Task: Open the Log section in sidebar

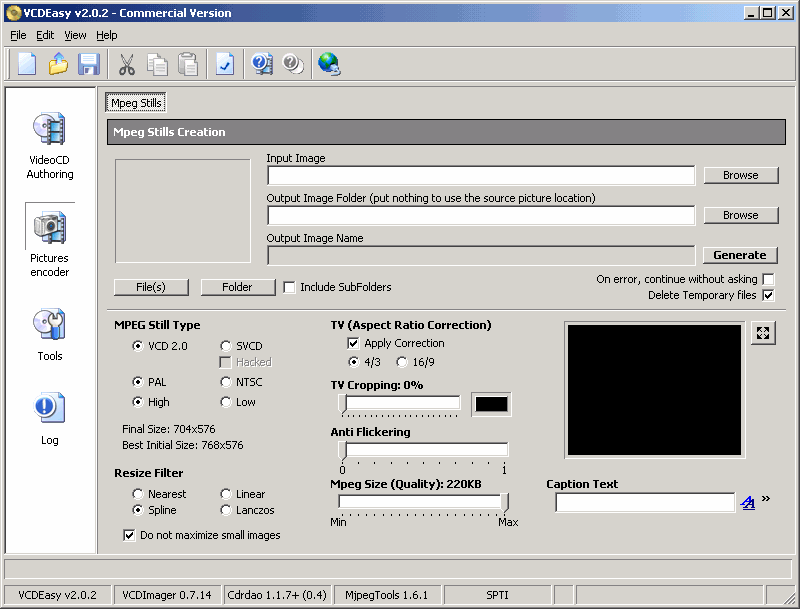Action: pos(49,418)
